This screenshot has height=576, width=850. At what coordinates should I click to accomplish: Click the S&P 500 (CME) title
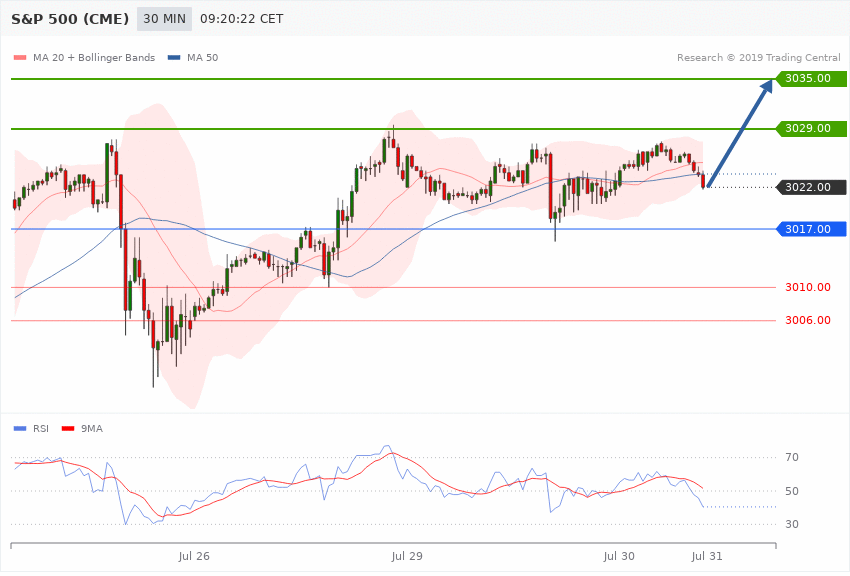tap(70, 19)
